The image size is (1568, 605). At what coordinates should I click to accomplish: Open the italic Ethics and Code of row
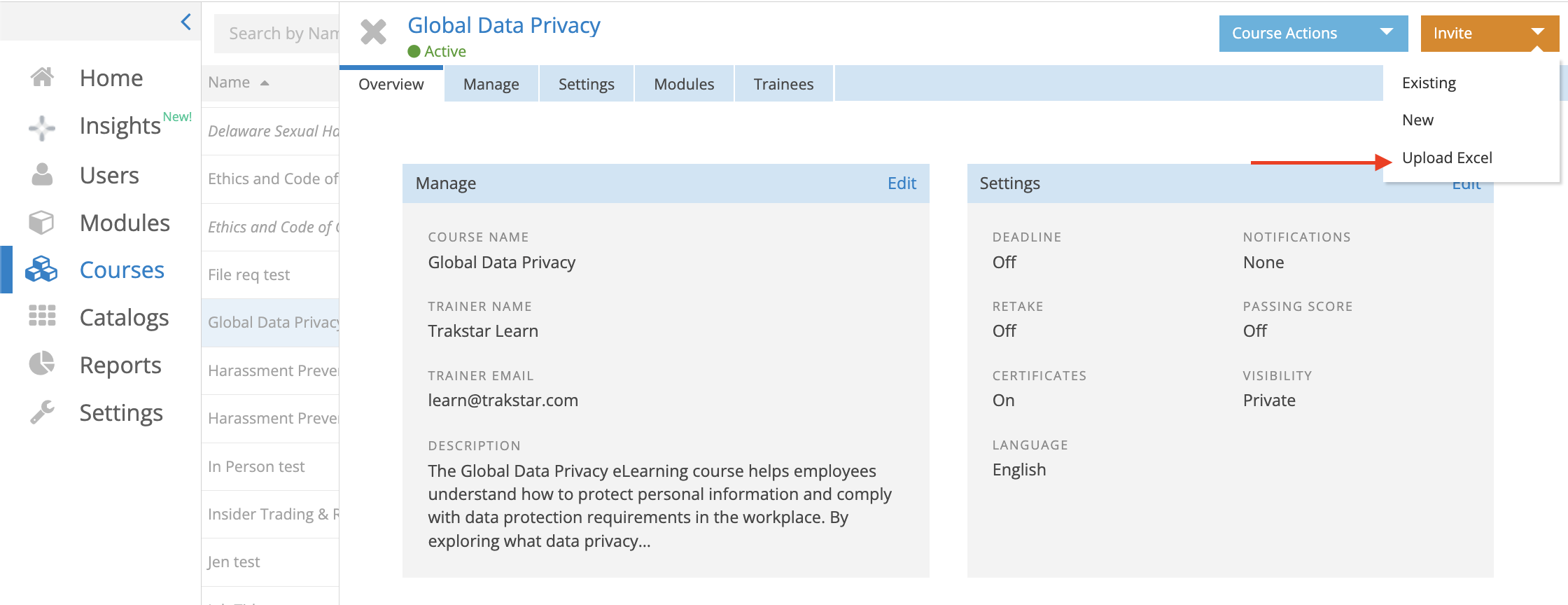tap(270, 227)
